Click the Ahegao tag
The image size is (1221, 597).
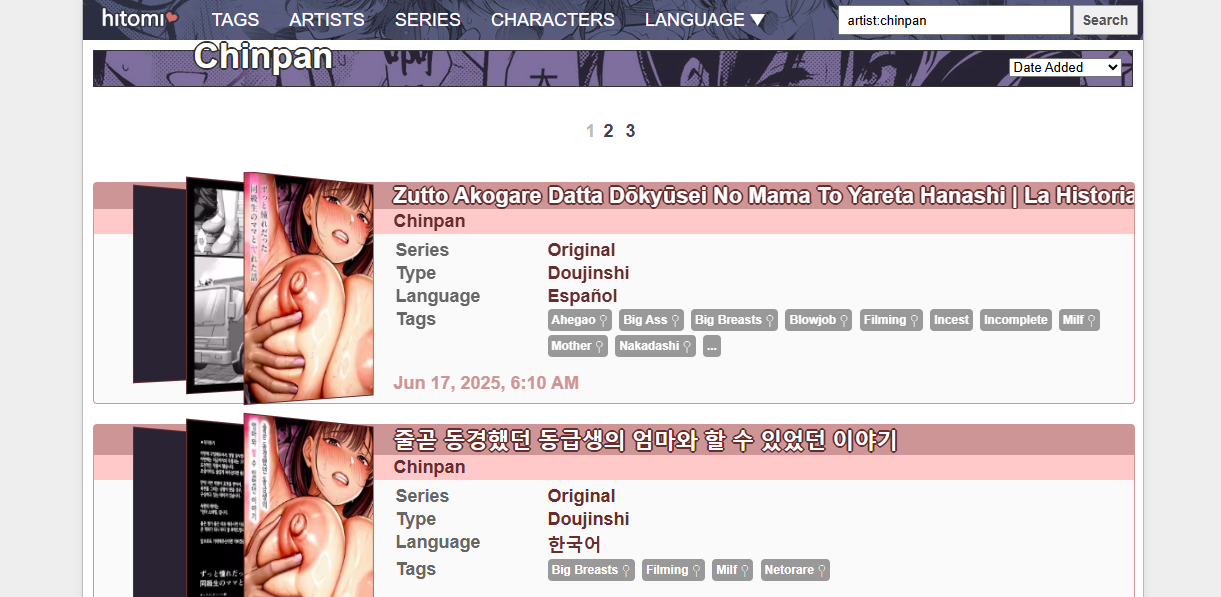[x=580, y=320]
